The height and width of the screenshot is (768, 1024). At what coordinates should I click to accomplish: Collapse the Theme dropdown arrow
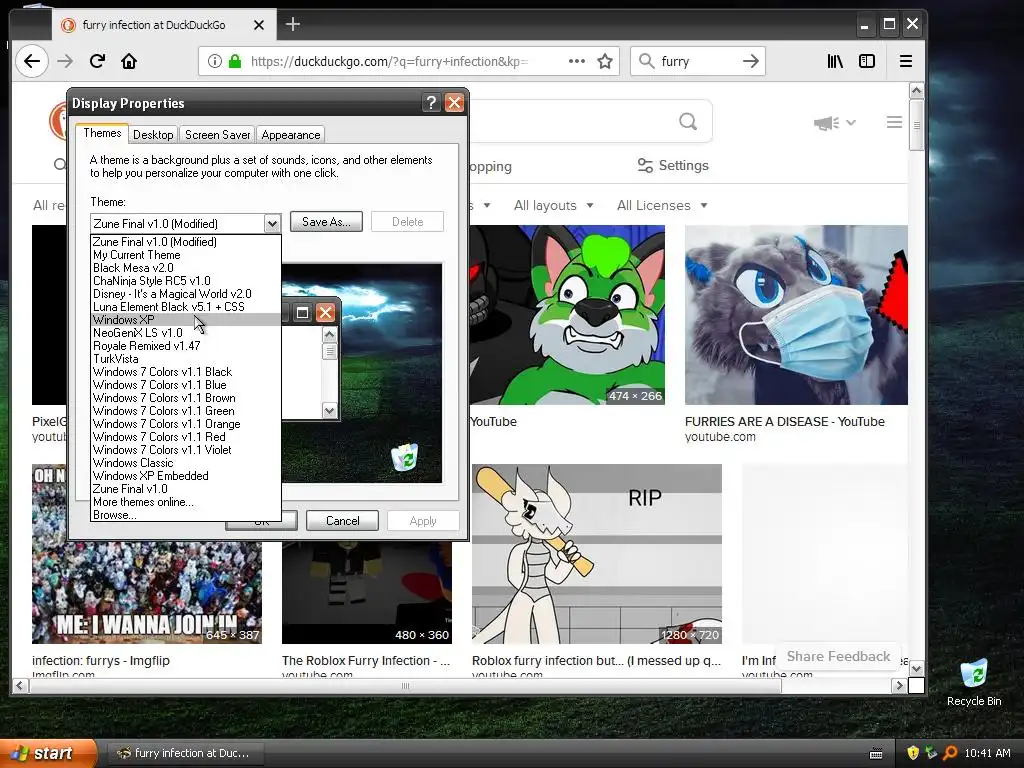pos(272,223)
